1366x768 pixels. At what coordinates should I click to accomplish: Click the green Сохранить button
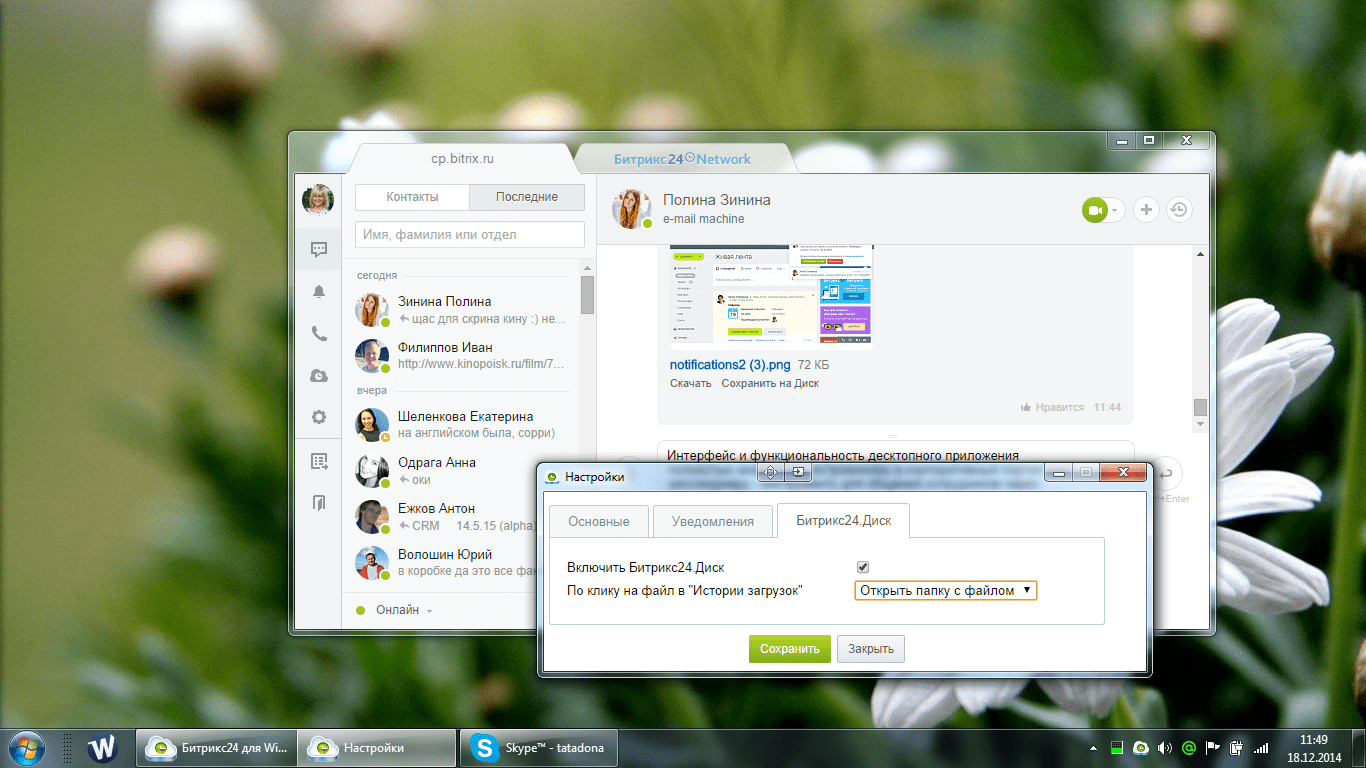[x=790, y=649]
